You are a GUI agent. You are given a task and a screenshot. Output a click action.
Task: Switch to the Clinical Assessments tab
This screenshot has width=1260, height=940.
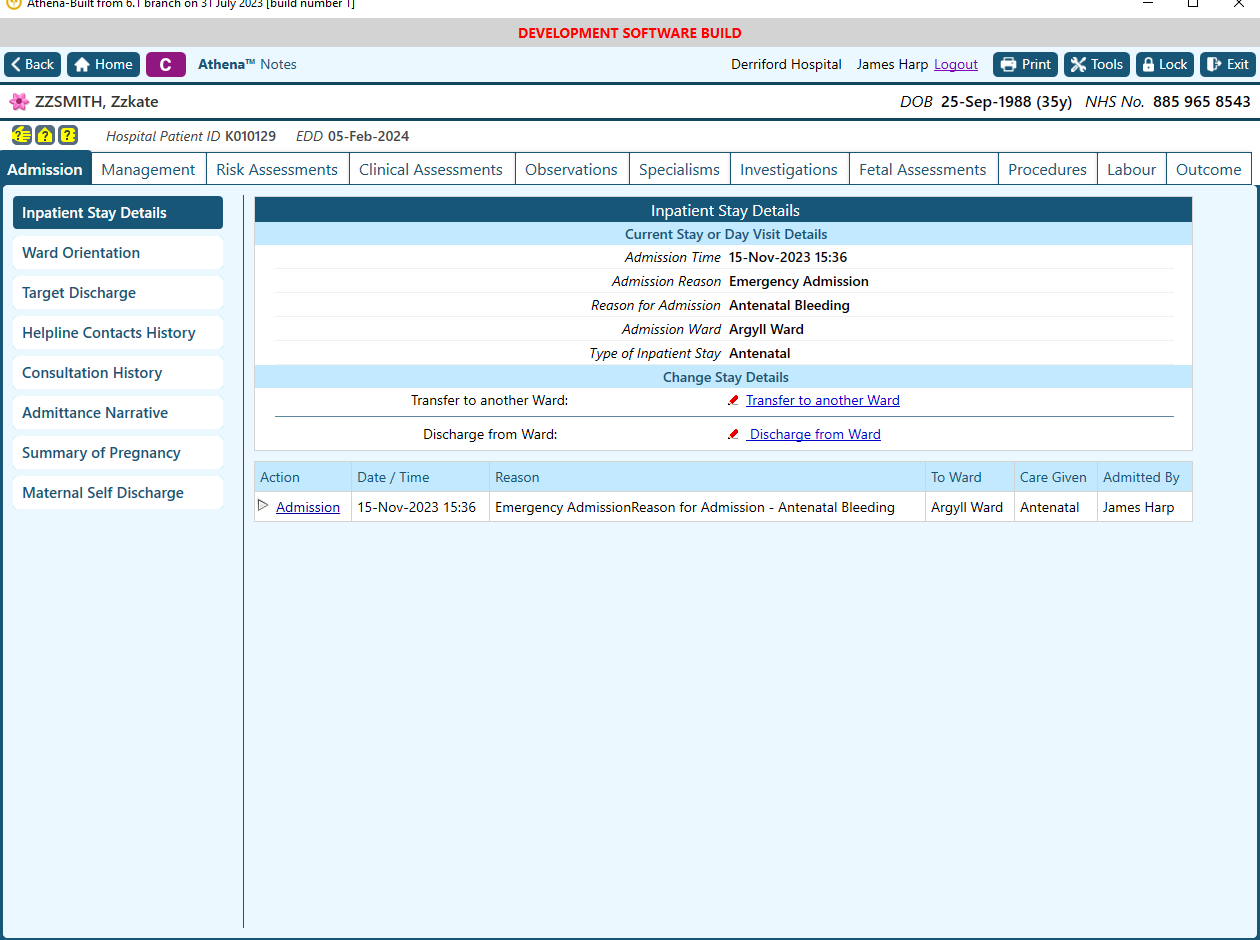tap(431, 169)
